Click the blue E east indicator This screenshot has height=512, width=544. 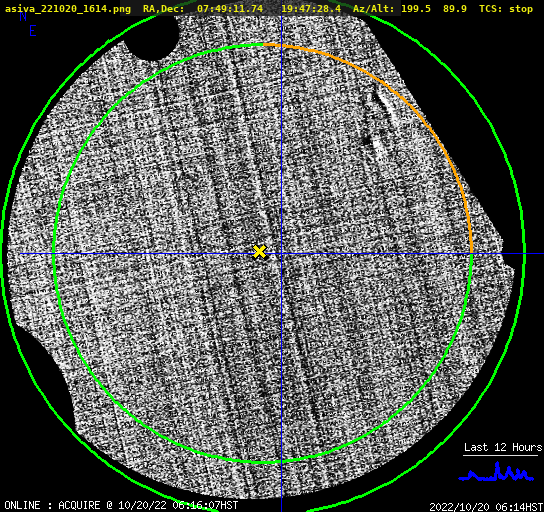pos(33,31)
